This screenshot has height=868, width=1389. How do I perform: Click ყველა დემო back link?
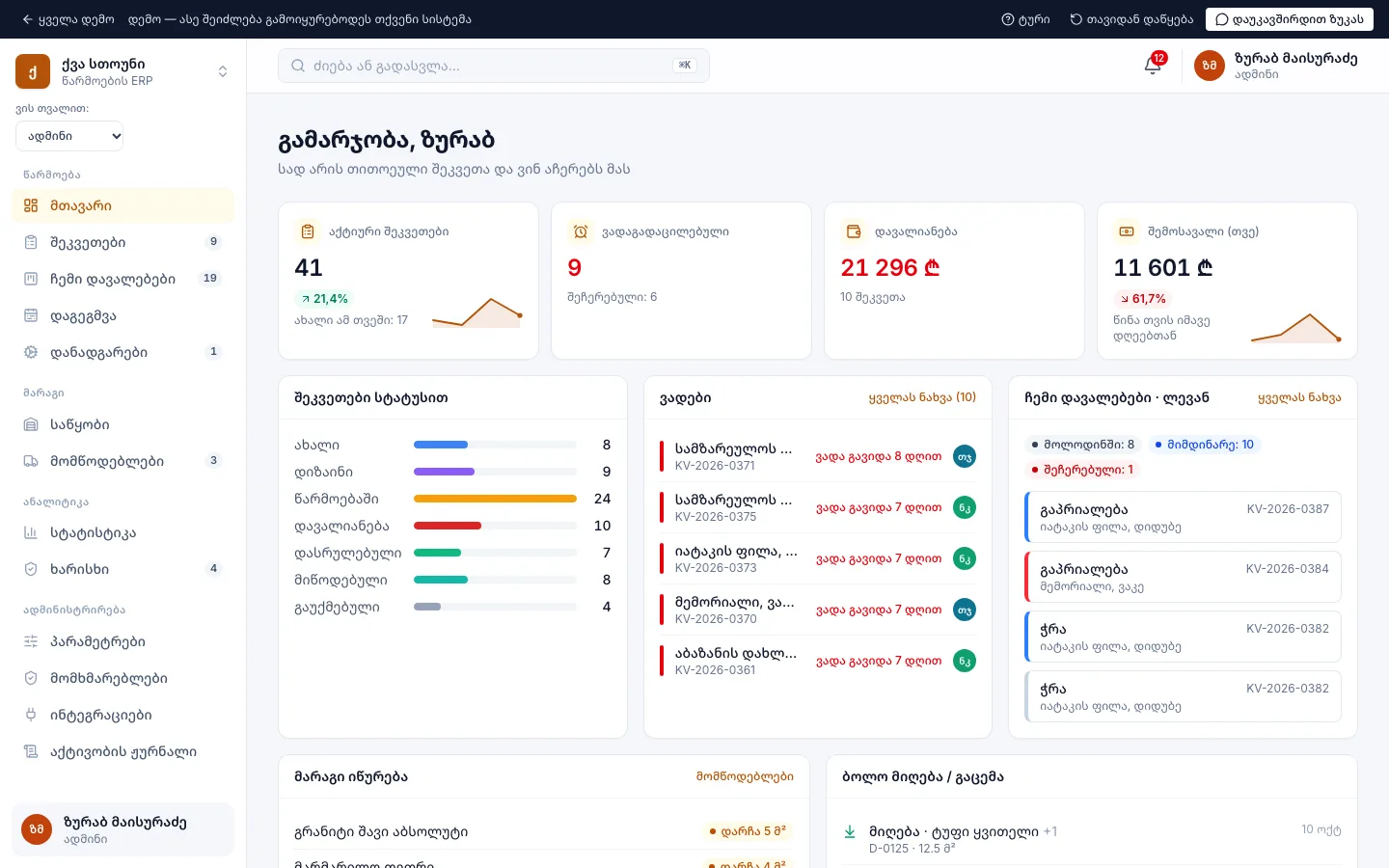[68, 19]
